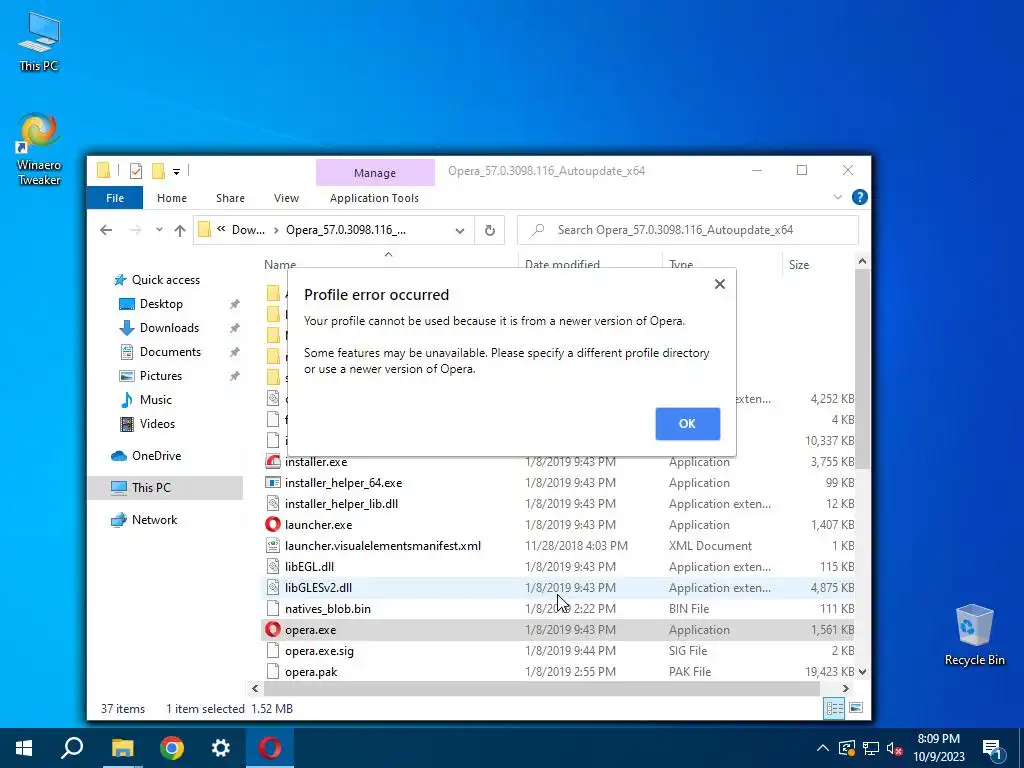Open Desktop in the navigation pane
This screenshot has height=768, width=1024.
click(x=161, y=304)
